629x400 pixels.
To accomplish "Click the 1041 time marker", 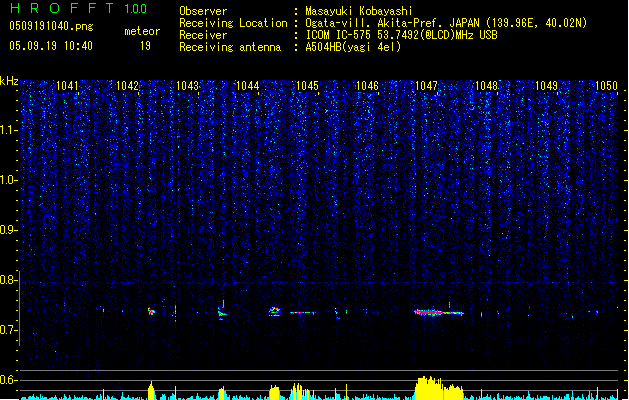I will click(x=67, y=86).
